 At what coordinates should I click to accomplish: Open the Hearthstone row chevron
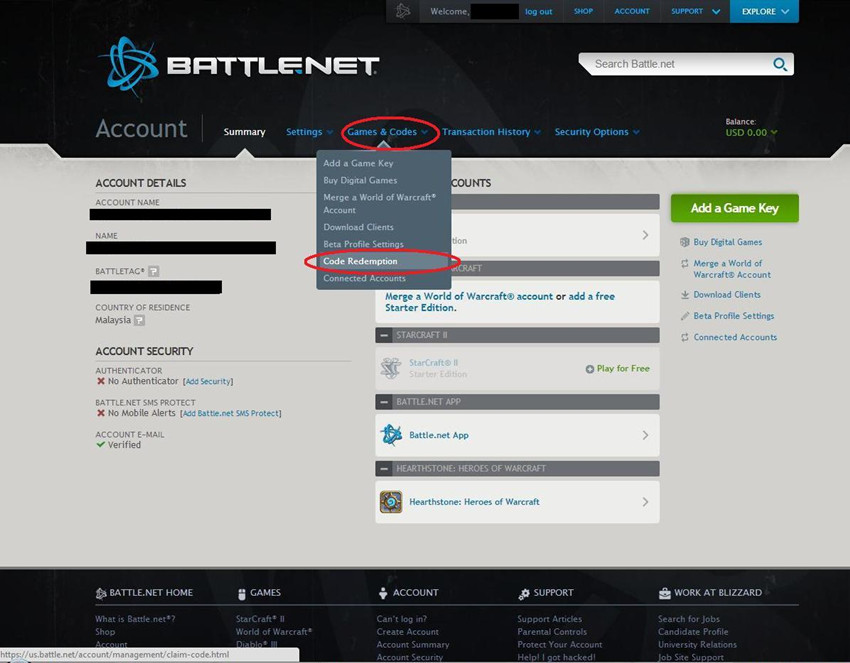645,502
